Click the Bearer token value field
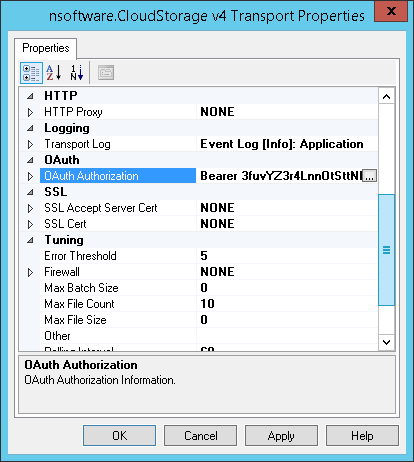The height and width of the screenshot is (462, 414). tap(280, 176)
